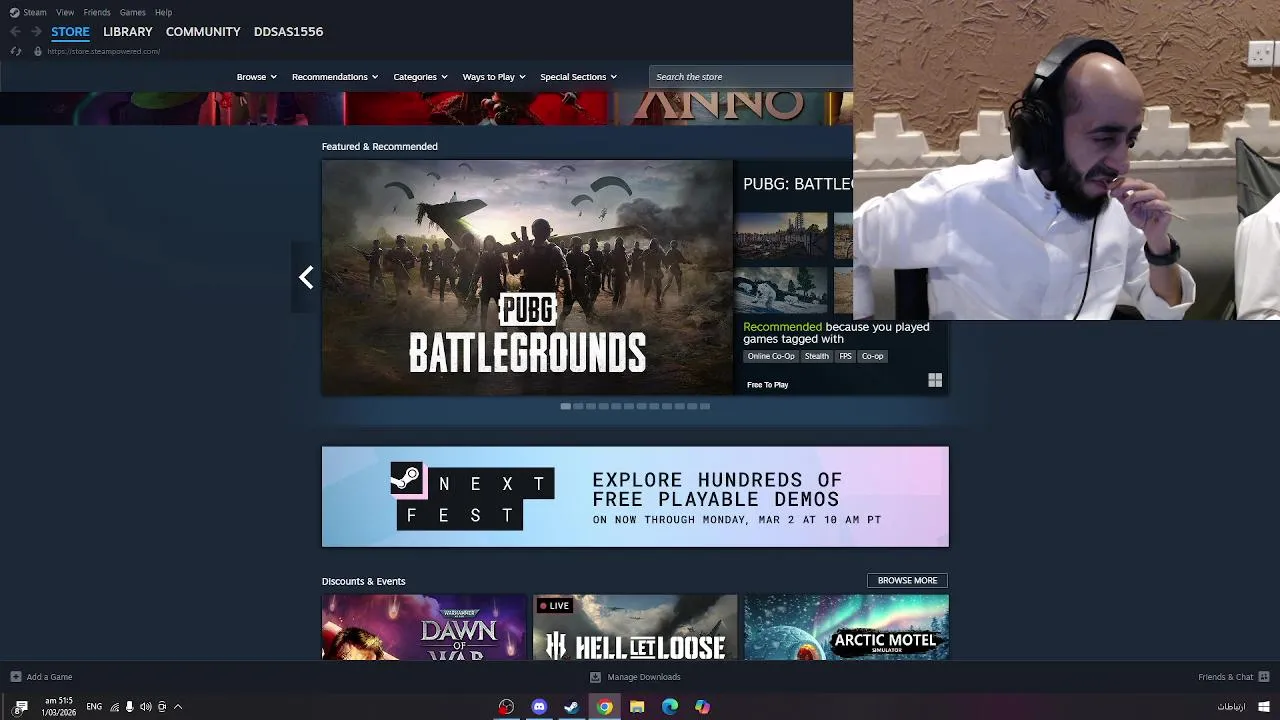Open Discord from the taskbar
The image size is (1280, 720).
tap(539, 707)
